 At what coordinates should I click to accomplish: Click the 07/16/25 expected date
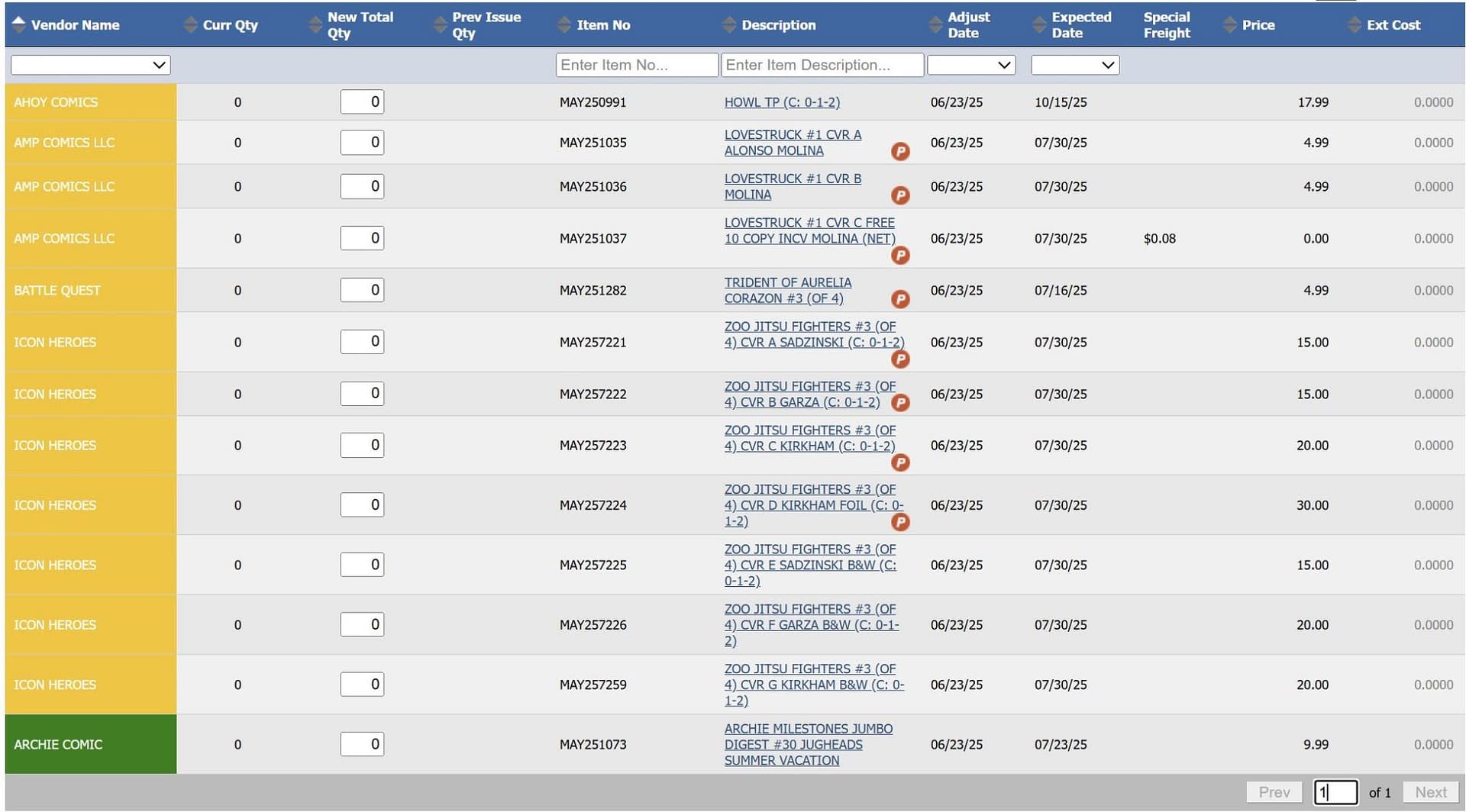tap(1061, 290)
